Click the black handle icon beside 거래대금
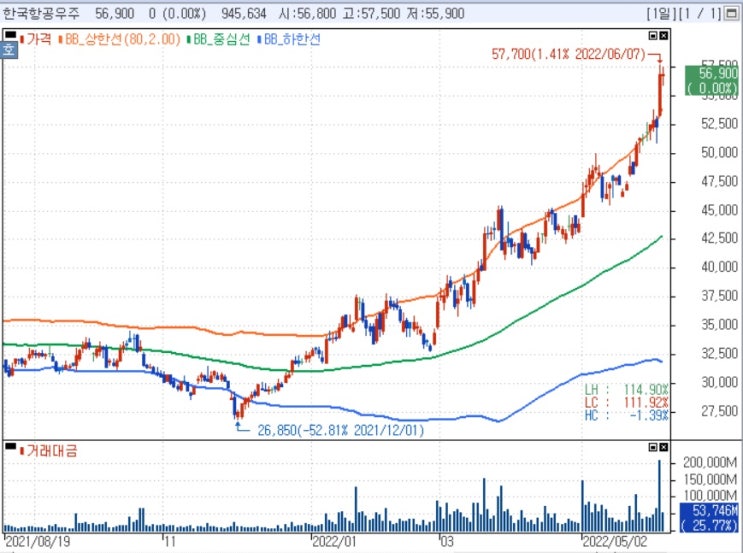Screen dimensions: 743x553 point(10,446)
